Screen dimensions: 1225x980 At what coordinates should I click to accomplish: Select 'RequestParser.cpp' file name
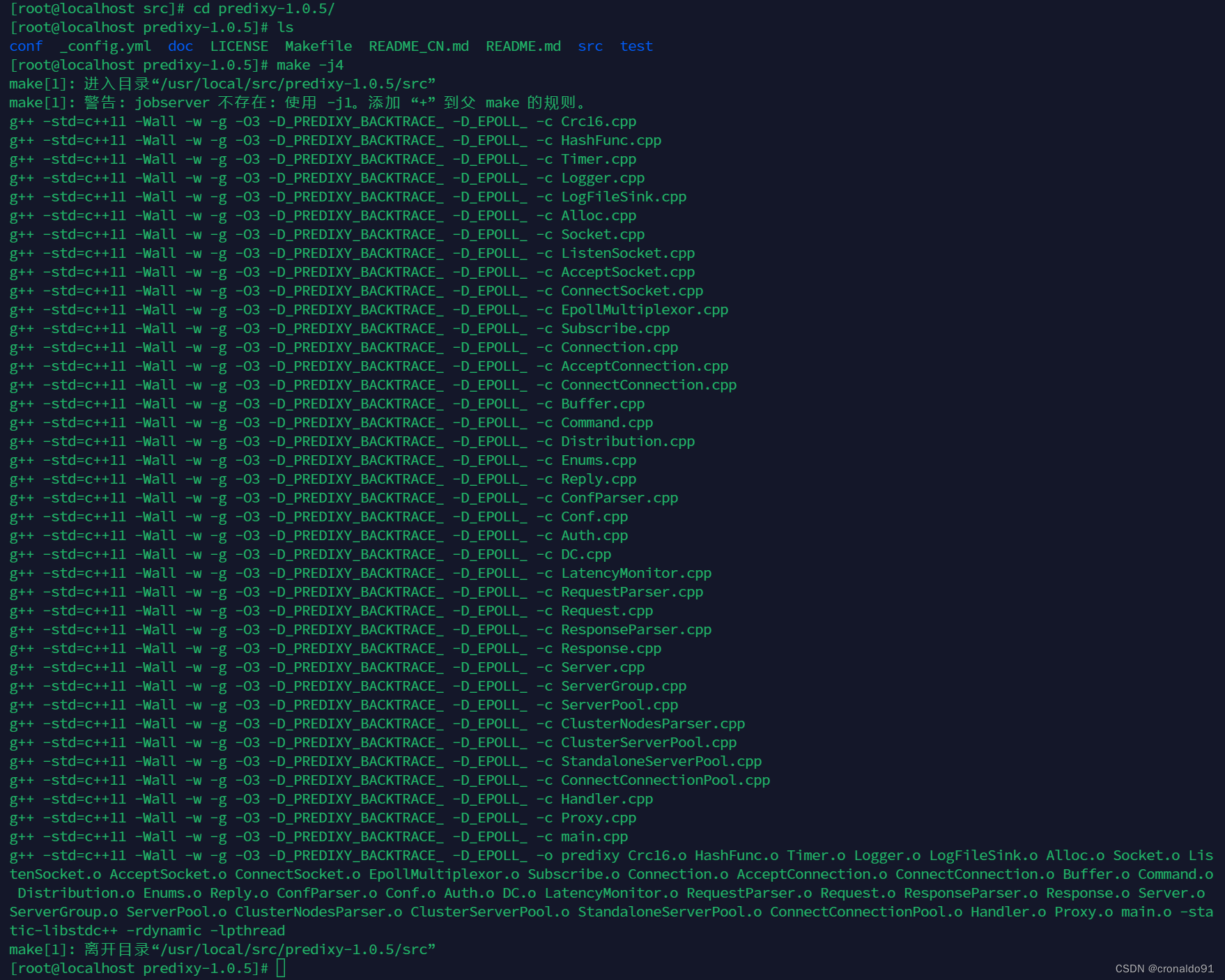point(633,592)
